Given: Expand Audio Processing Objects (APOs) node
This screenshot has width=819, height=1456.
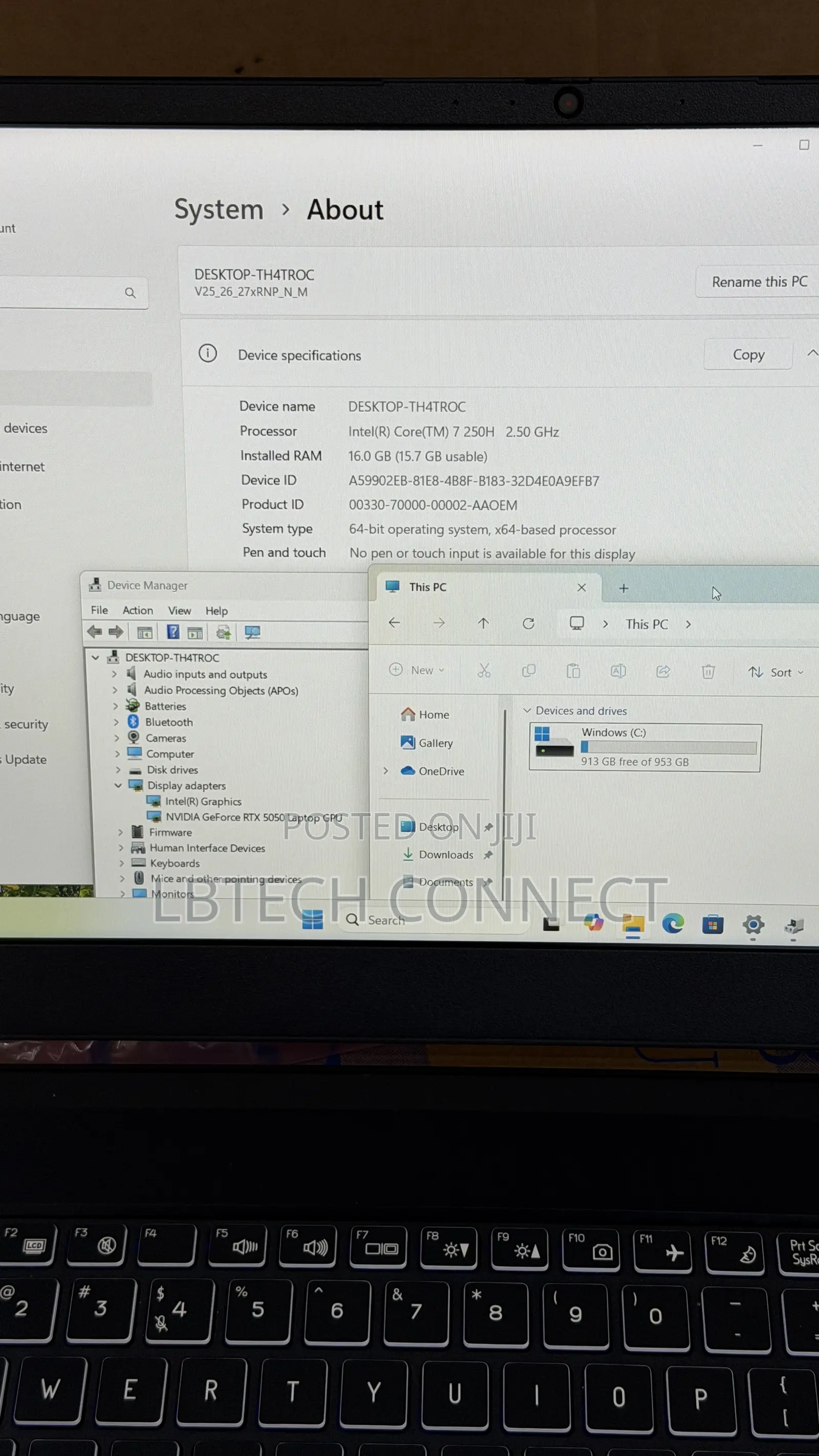Looking at the screenshot, I should pyautogui.click(x=115, y=689).
